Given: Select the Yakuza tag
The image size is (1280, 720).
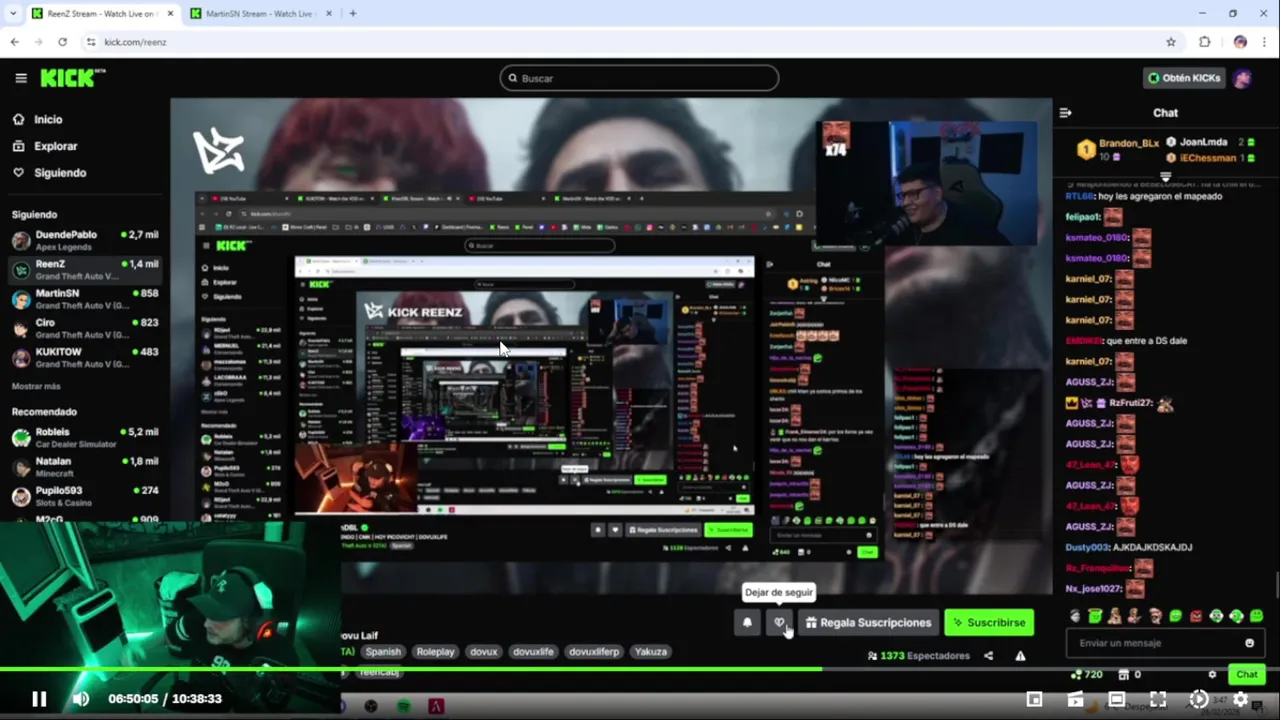Looking at the screenshot, I should tap(650, 651).
